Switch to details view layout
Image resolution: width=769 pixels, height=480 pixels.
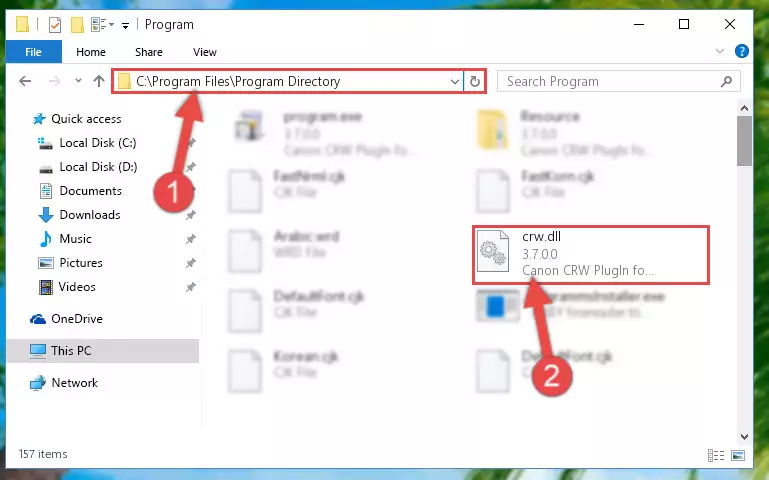(x=716, y=455)
